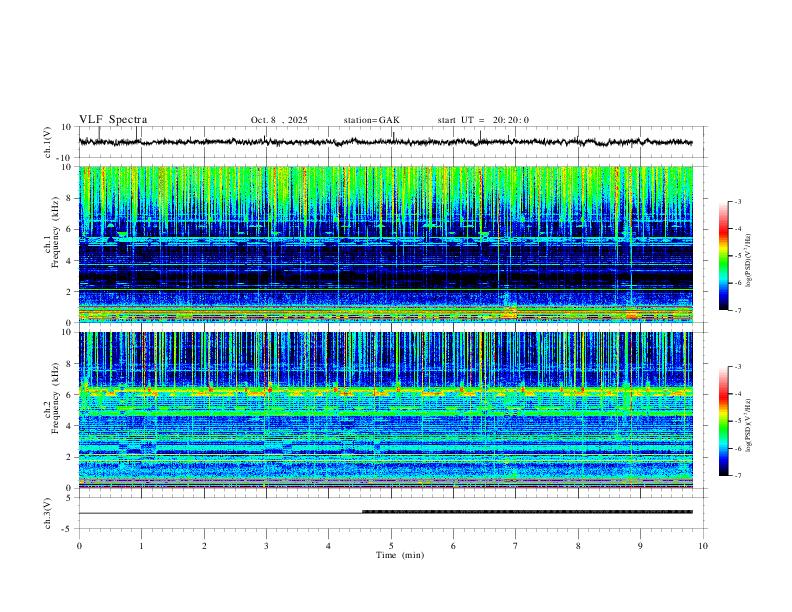Click the 'ch.3(V)' axis label

click(48, 514)
